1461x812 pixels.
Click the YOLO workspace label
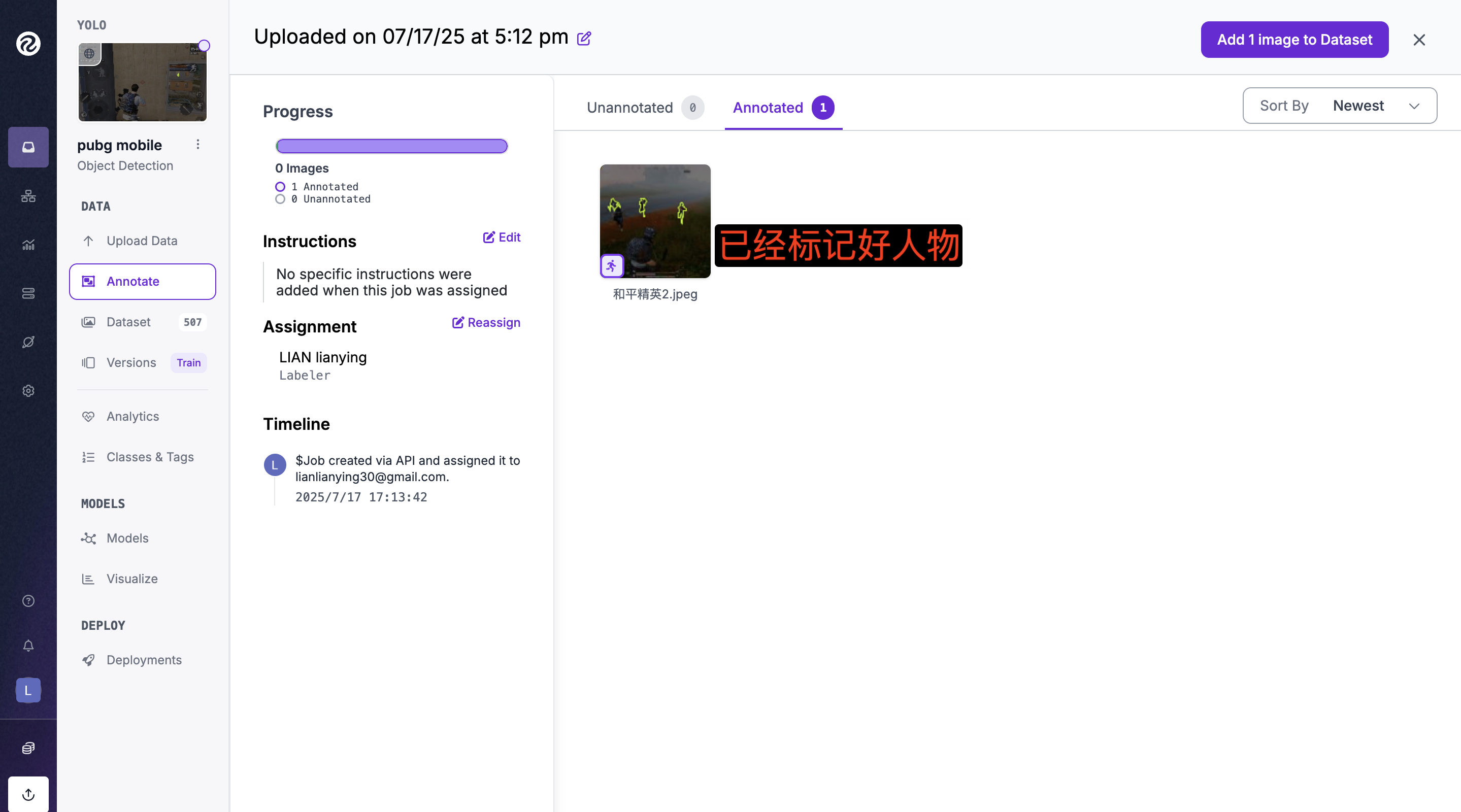tap(92, 25)
